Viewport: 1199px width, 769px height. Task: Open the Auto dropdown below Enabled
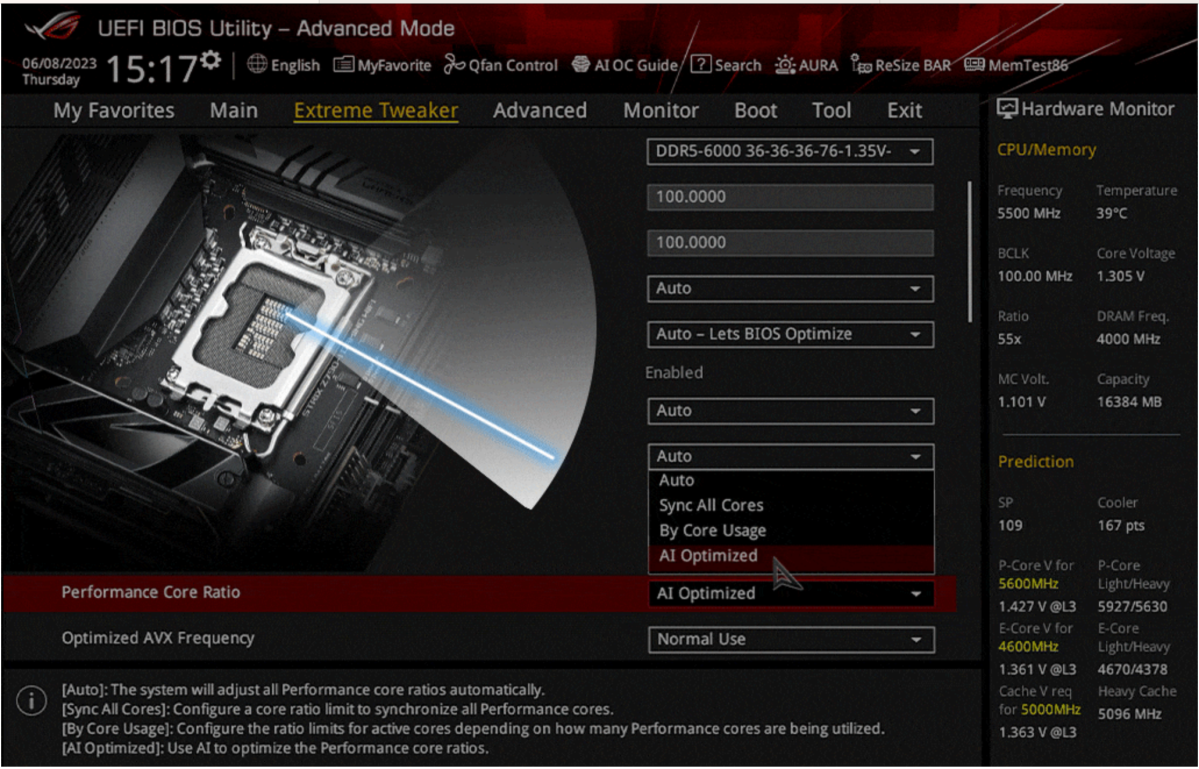coord(790,411)
